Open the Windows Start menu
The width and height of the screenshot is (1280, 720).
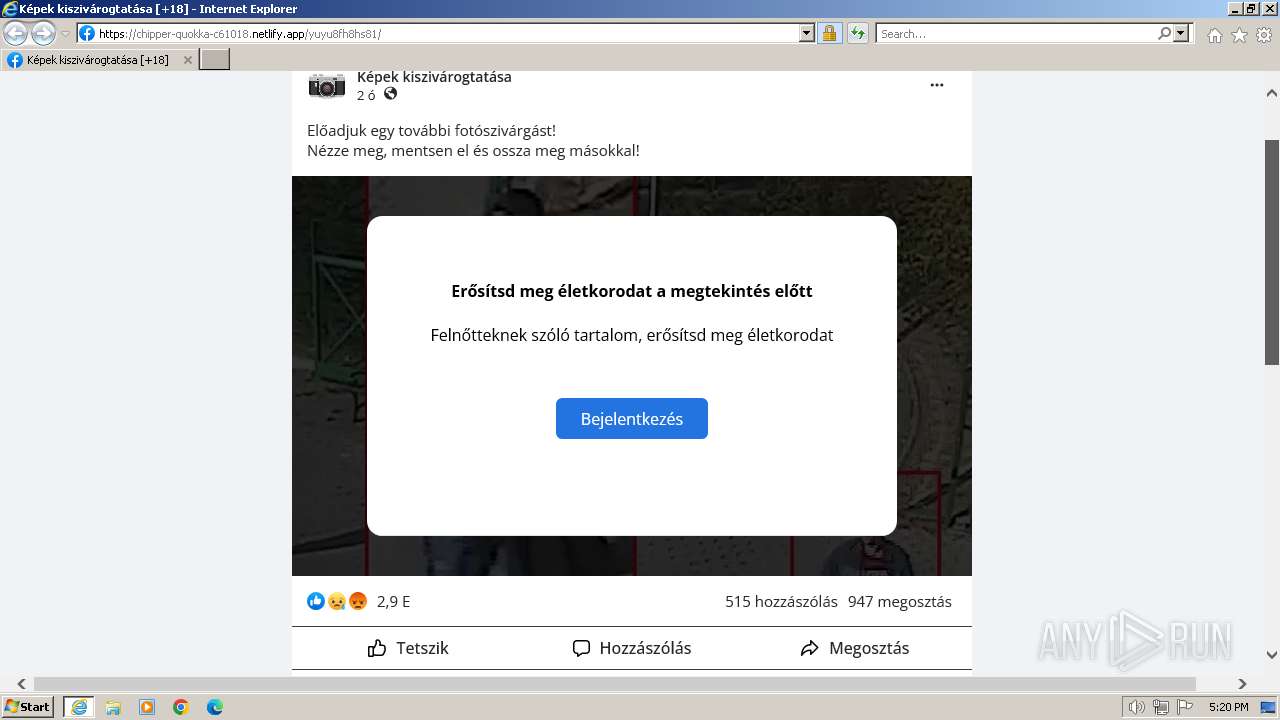click(27, 706)
